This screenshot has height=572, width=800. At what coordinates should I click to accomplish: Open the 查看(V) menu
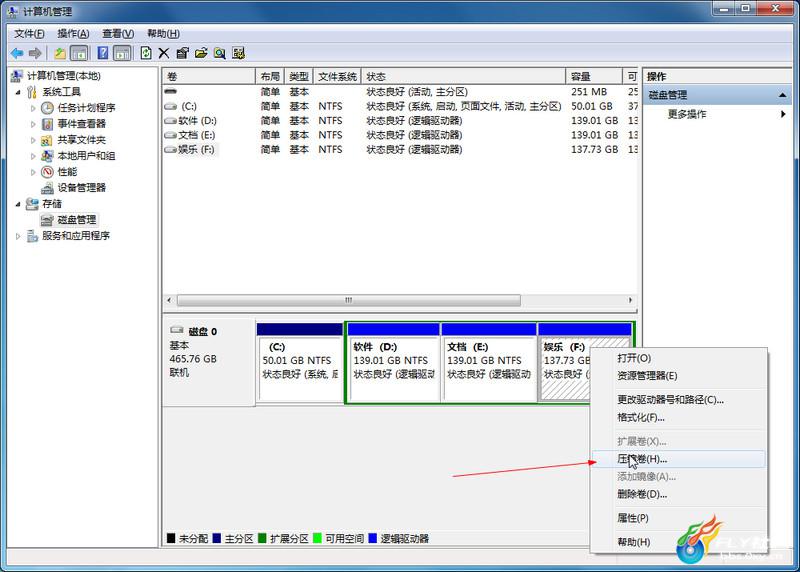(x=118, y=34)
